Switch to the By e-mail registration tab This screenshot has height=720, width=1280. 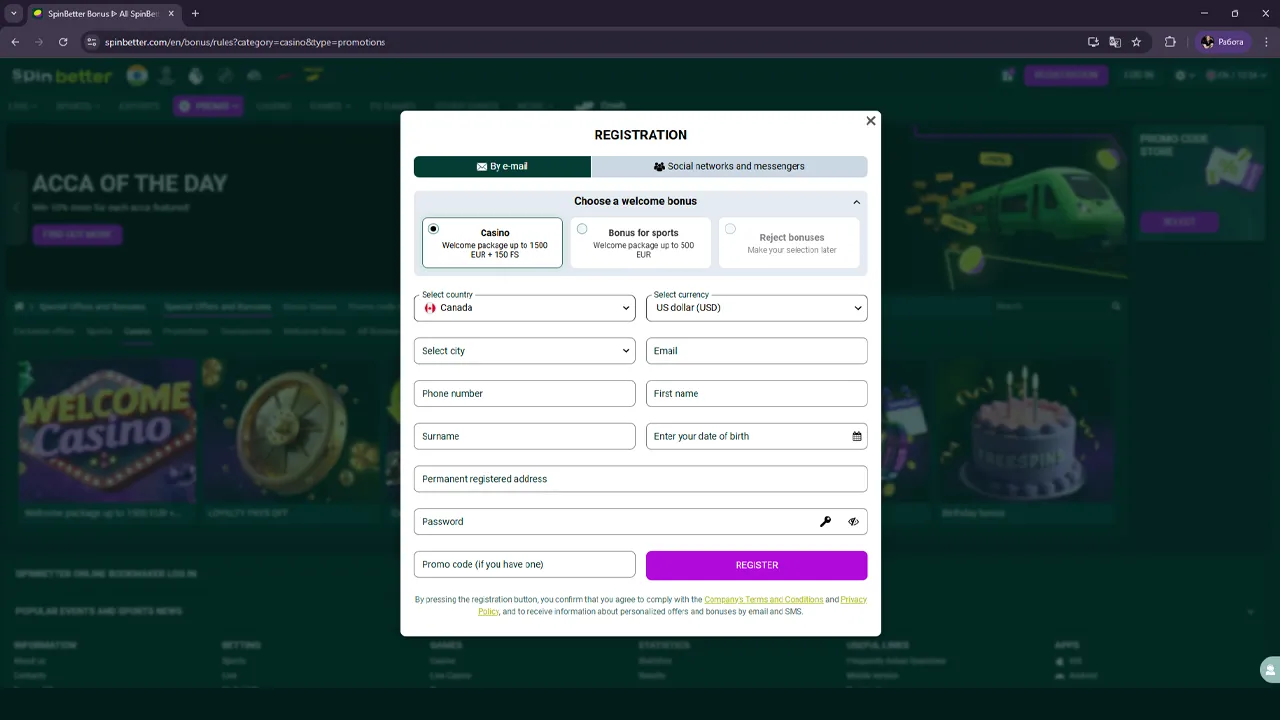pos(502,167)
